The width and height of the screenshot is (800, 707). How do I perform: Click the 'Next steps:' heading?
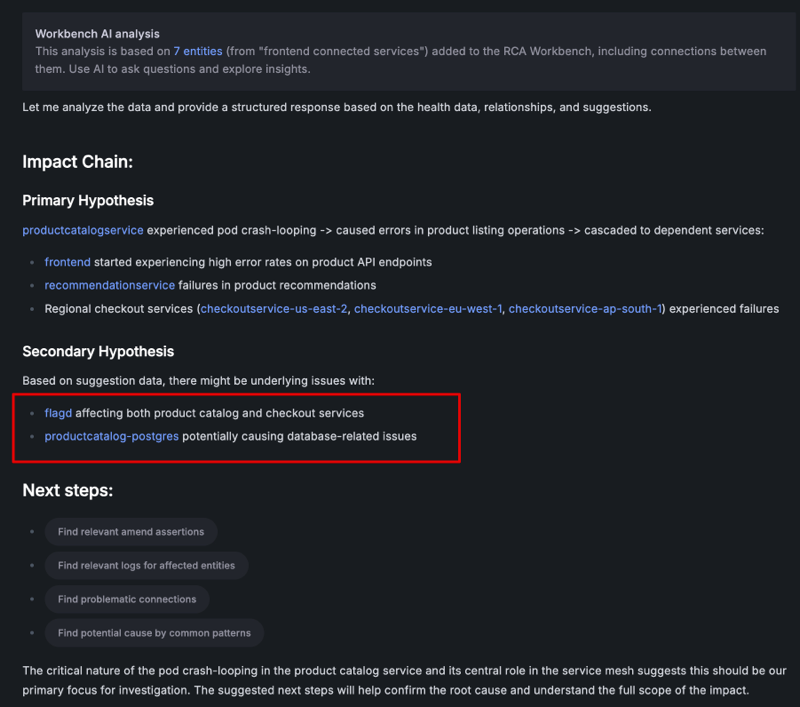[x=67, y=491]
